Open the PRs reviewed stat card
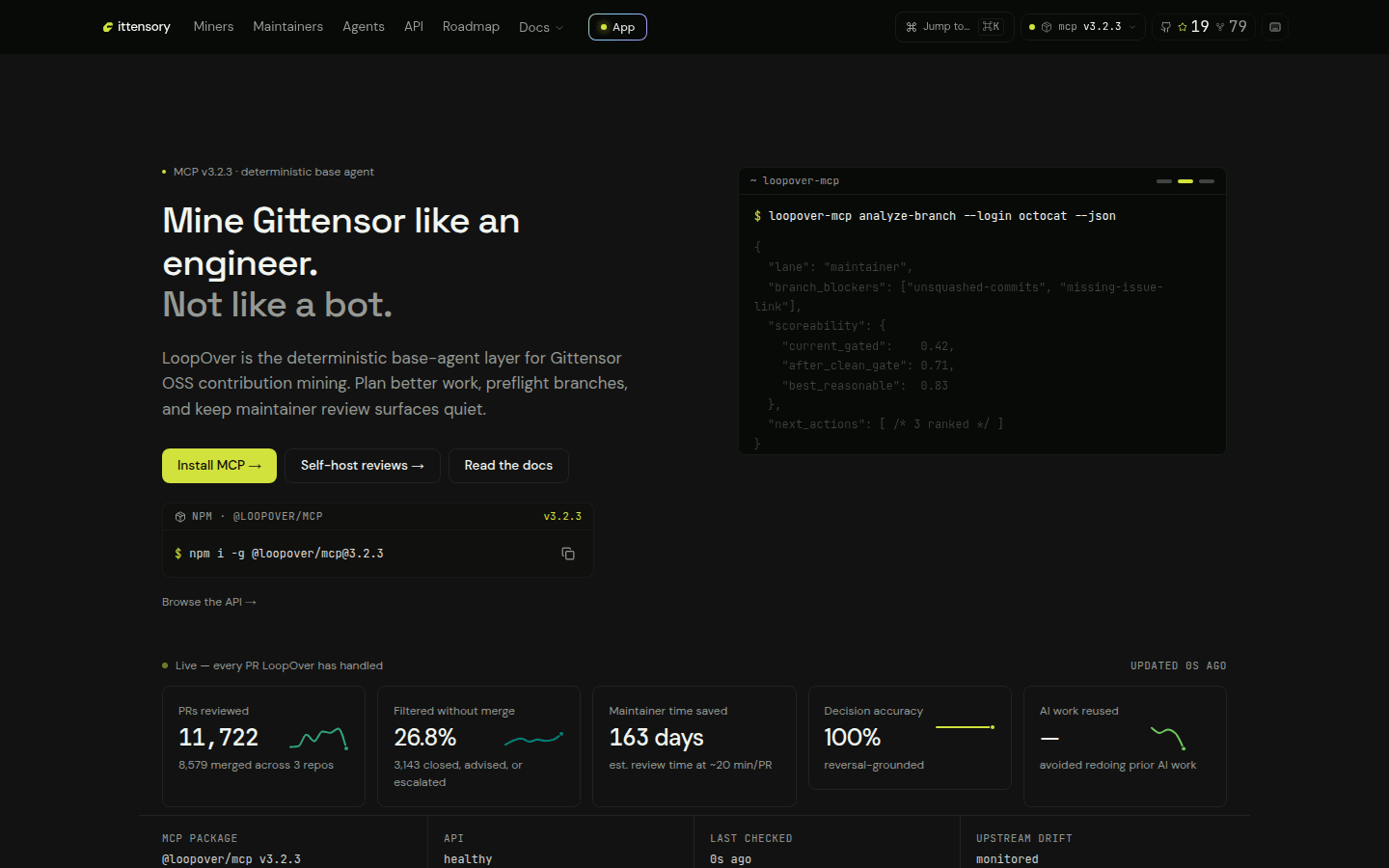The image size is (1389, 868). click(263, 746)
